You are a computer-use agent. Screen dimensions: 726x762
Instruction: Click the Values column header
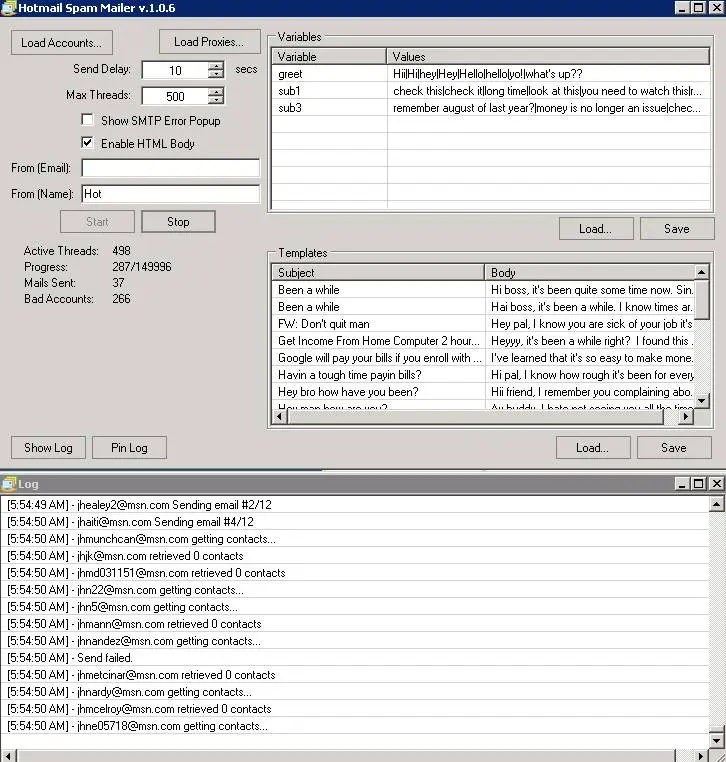pos(548,56)
